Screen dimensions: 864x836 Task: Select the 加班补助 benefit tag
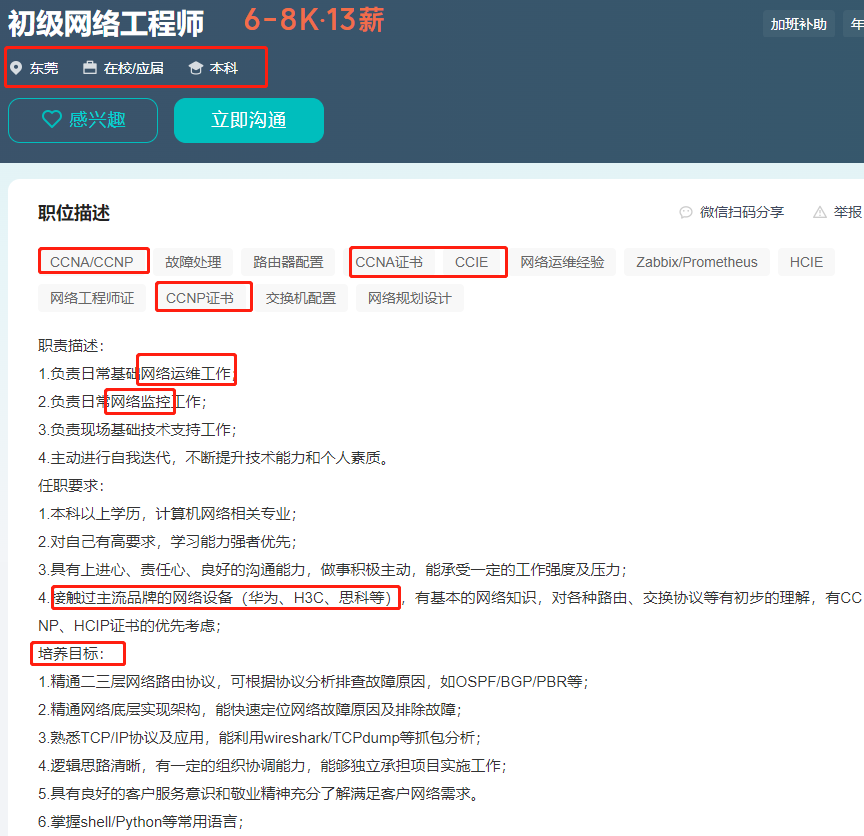[x=798, y=24]
